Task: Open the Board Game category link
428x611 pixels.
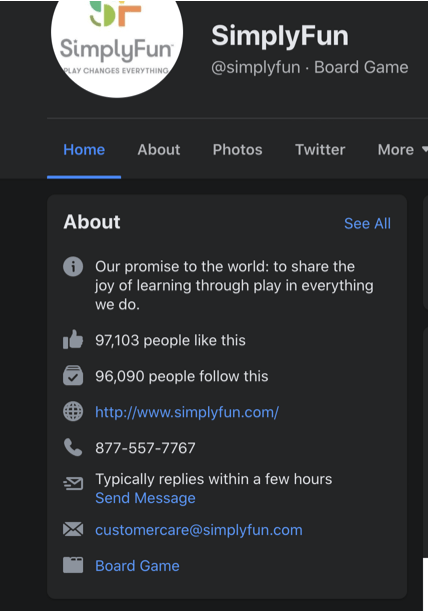Action: [137, 566]
